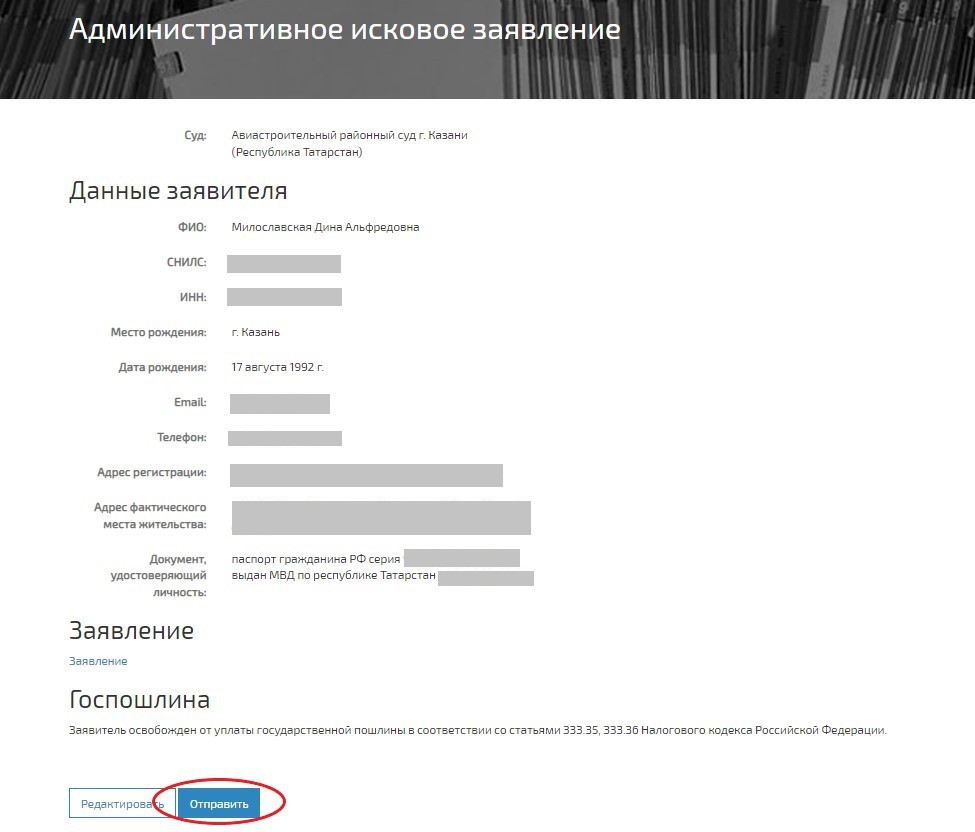Image resolution: width=975 pixels, height=832 pixels.
Task: Click text паспорт гражданина РФ серия
Action: pos(316,559)
